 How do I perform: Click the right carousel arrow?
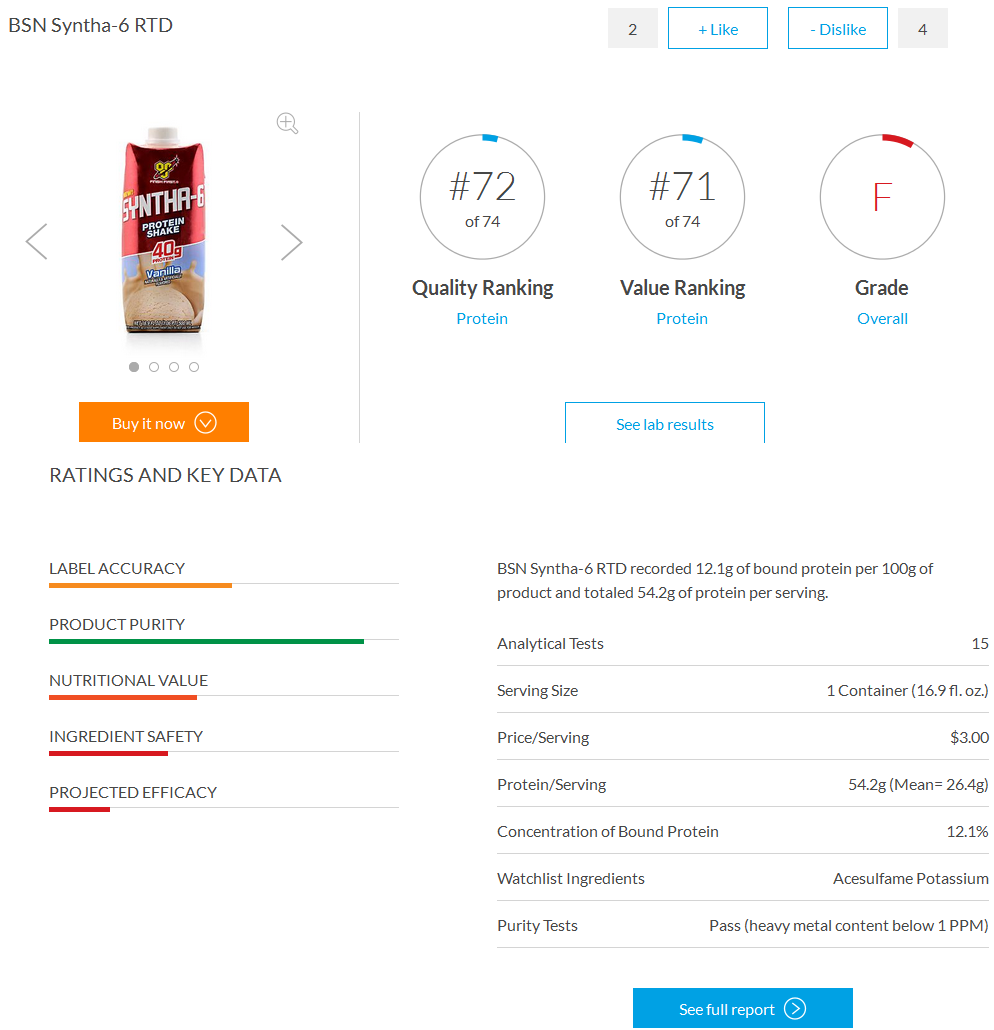tap(291, 241)
